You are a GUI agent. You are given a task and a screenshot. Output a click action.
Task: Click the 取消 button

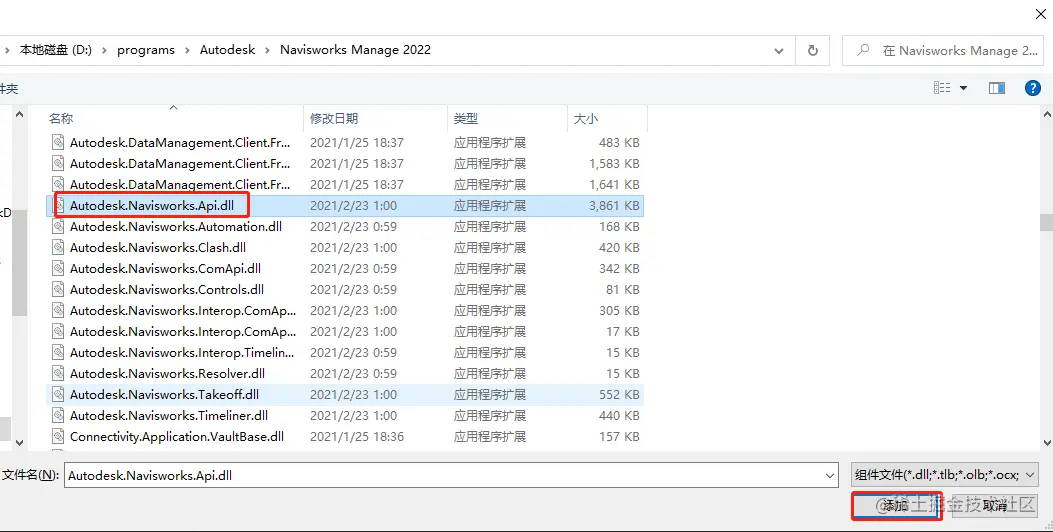click(995, 506)
